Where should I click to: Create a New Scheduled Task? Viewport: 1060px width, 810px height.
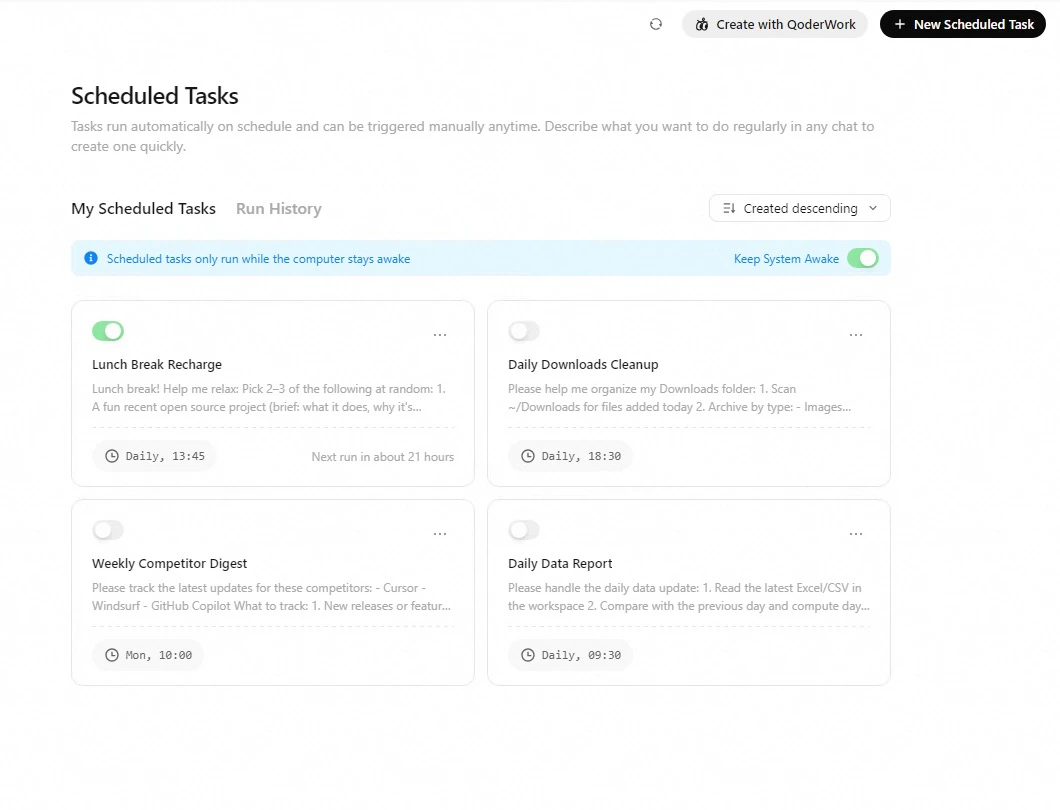pos(962,24)
